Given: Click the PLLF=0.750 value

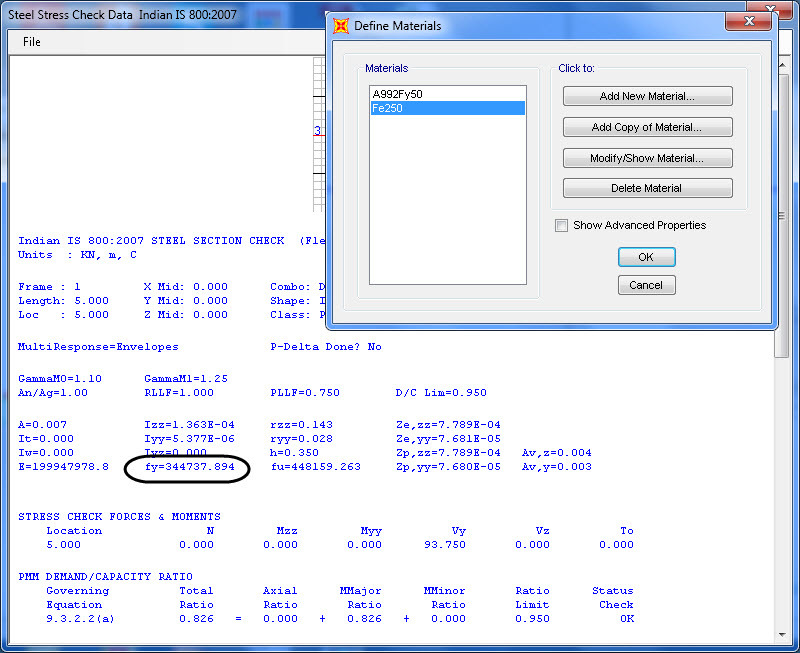Looking at the screenshot, I should [305, 393].
